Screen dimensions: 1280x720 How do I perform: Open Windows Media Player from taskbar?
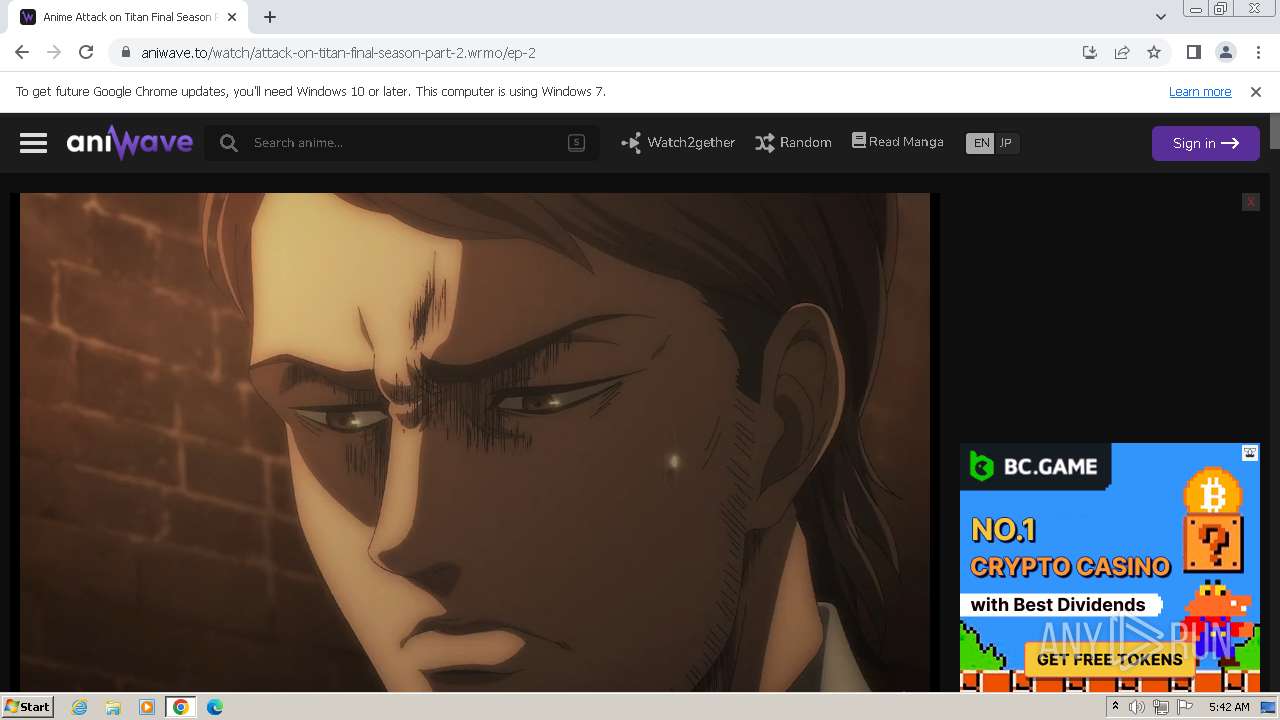[147, 707]
